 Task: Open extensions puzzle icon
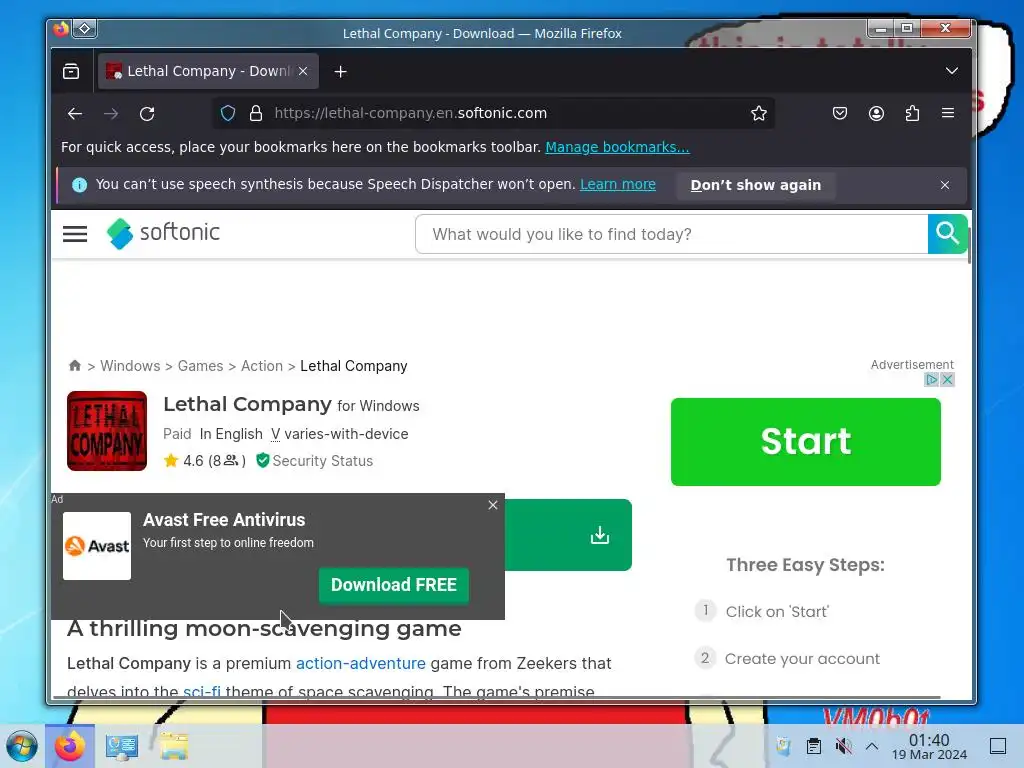tap(912, 113)
